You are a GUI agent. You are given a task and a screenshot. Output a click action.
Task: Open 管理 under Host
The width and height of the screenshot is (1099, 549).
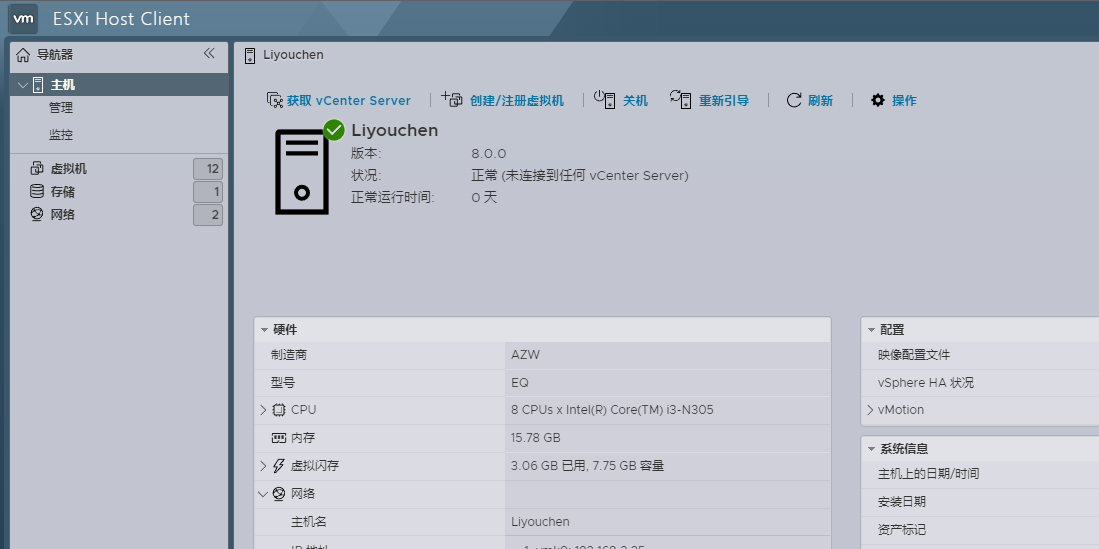(x=61, y=108)
